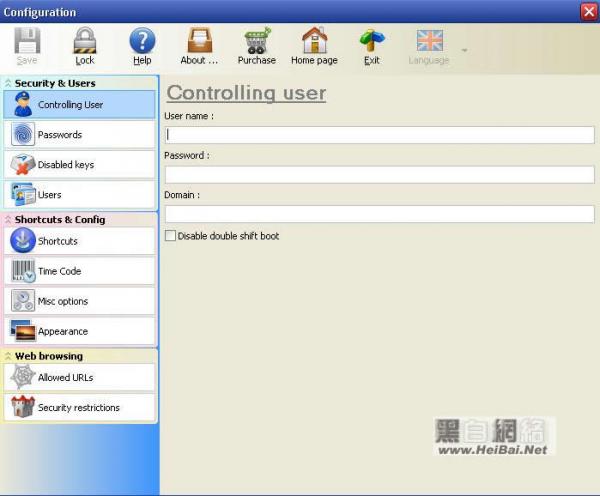Select Passwords fingerprint item in sidebar
This screenshot has width=600, height=496.
[x=80, y=135]
